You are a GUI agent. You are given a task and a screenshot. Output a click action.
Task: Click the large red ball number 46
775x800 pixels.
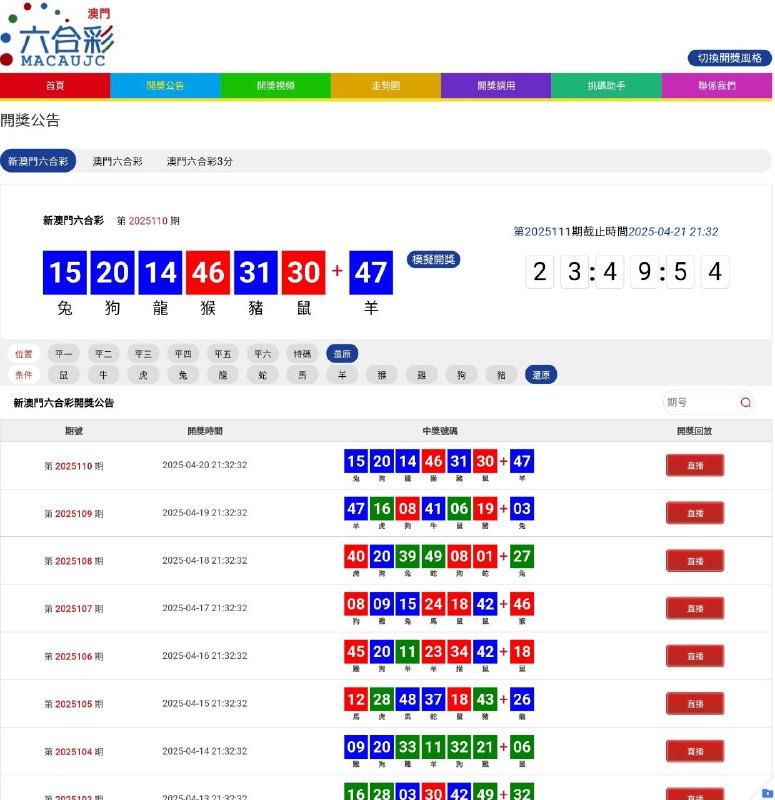point(208,272)
